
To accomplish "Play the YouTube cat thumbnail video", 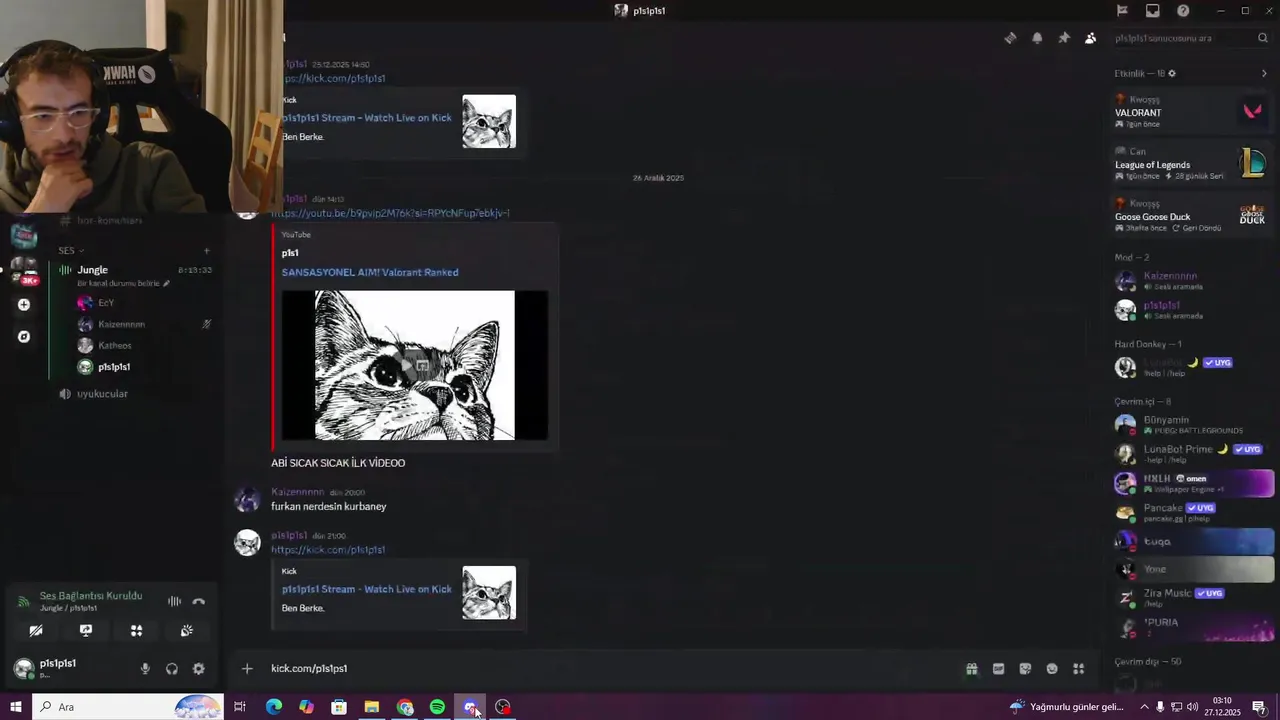I will click(x=414, y=365).
